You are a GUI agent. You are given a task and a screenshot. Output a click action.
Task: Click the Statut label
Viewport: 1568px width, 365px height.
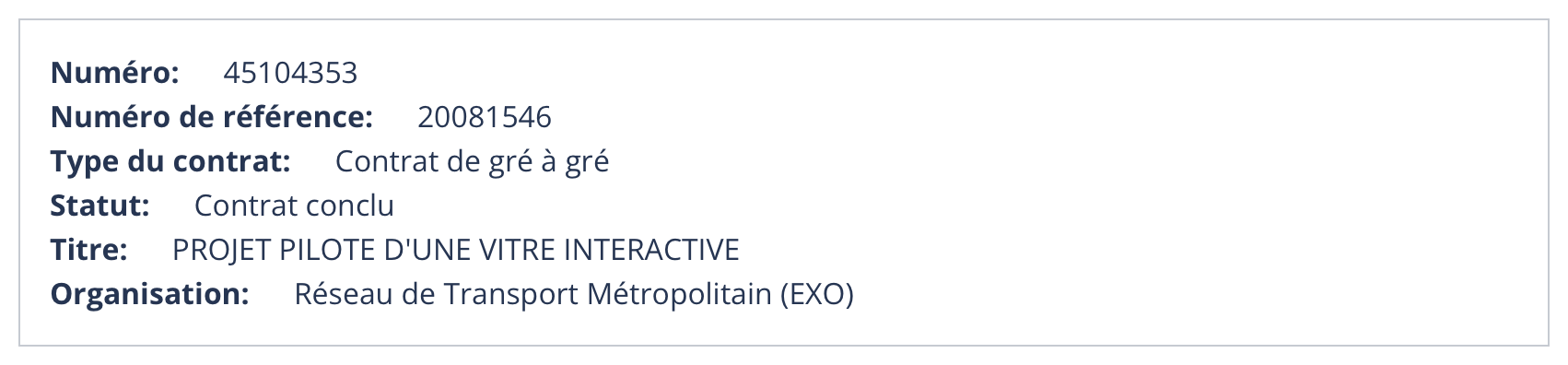coord(99,206)
